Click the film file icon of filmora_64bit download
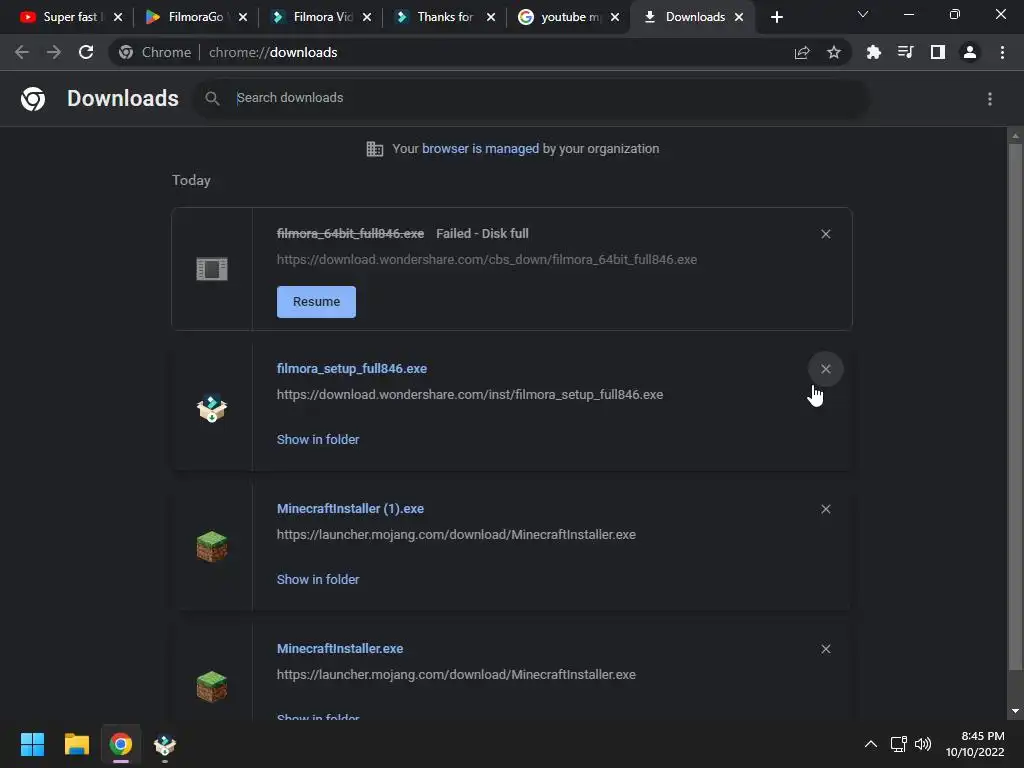This screenshot has height=768, width=1024. coord(212,269)
